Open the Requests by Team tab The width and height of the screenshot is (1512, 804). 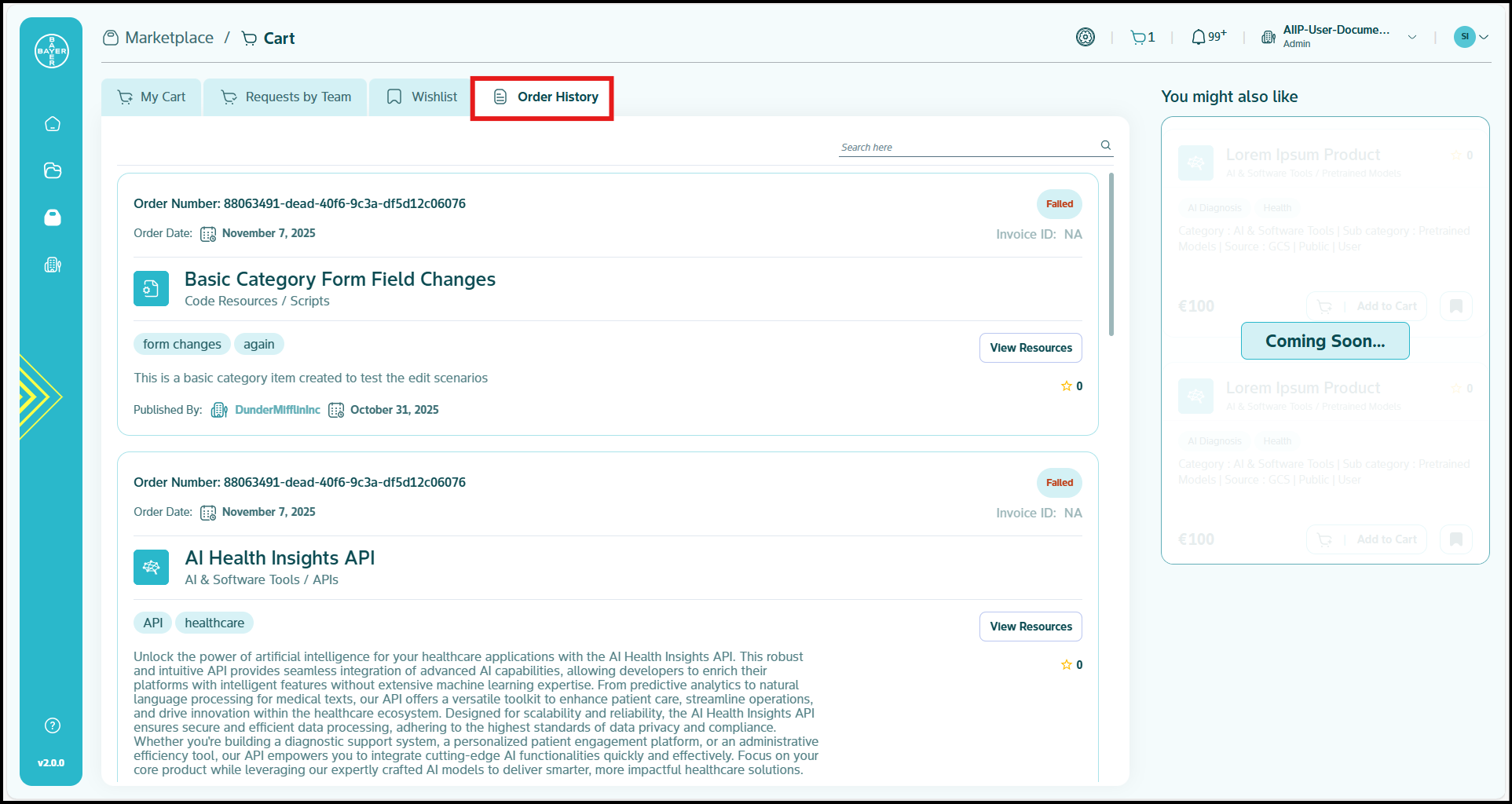(x=286, y=97)
